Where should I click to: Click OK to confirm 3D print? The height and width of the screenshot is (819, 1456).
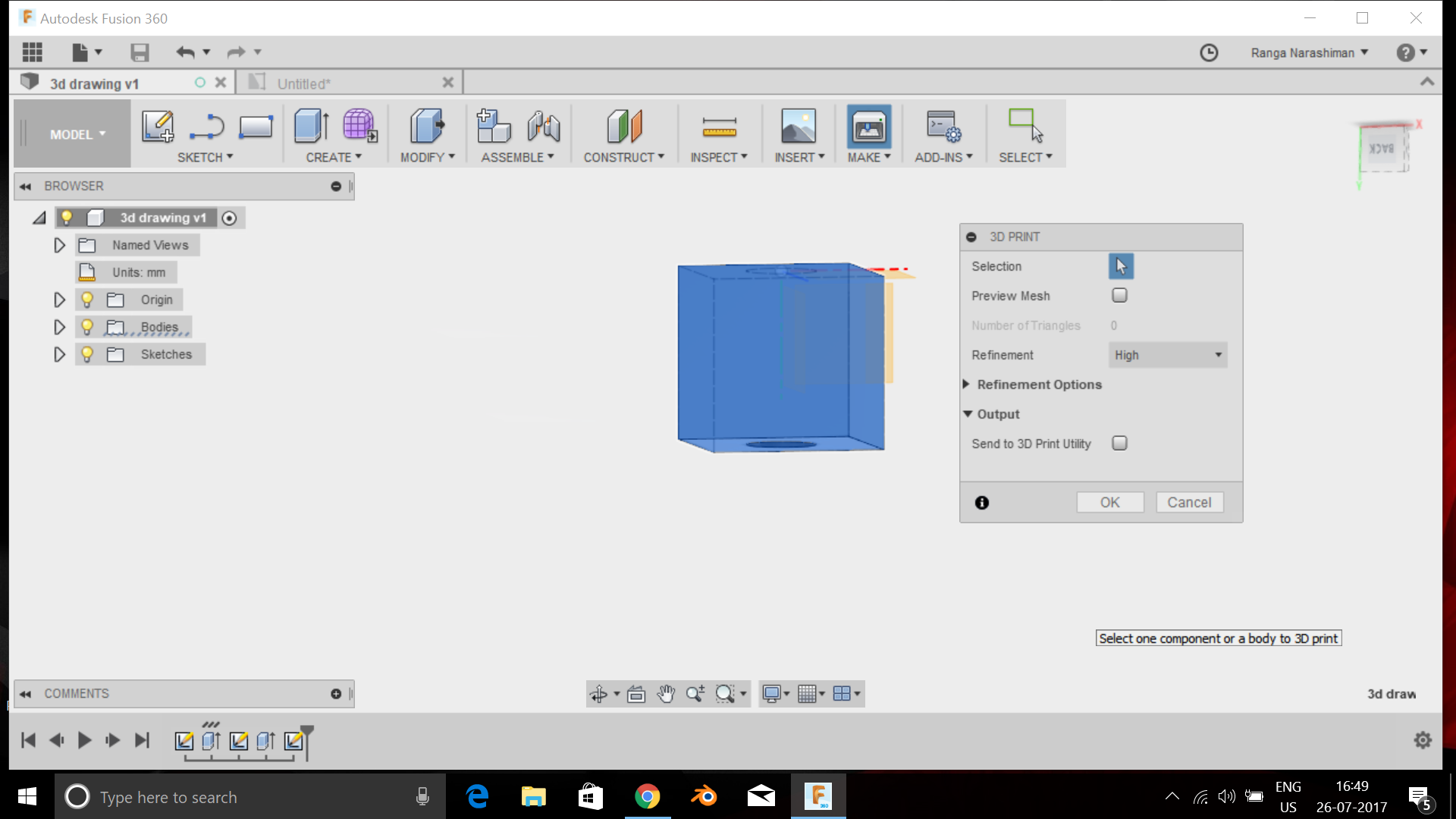coord(1109,502)
